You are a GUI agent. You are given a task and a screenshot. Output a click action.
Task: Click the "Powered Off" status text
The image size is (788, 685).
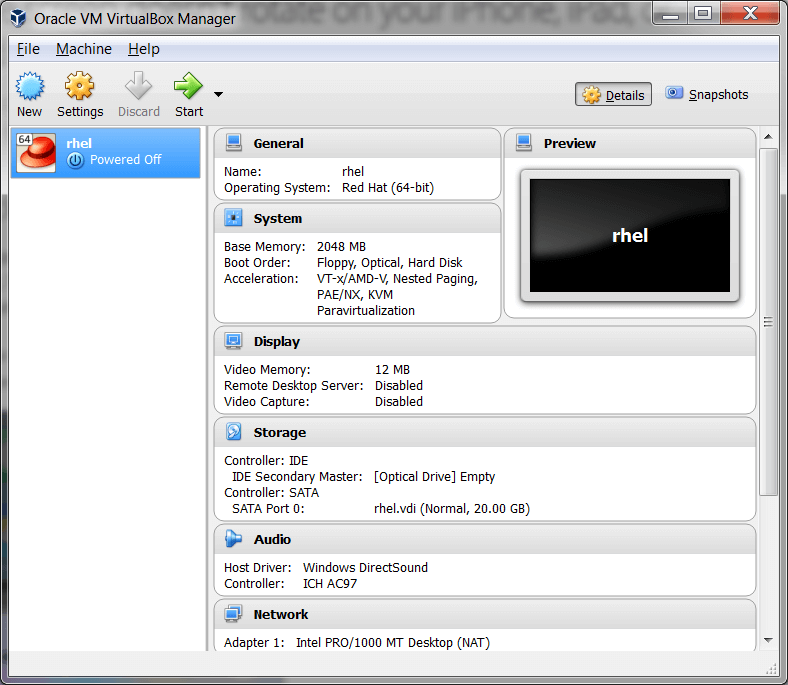coord(126,160)
